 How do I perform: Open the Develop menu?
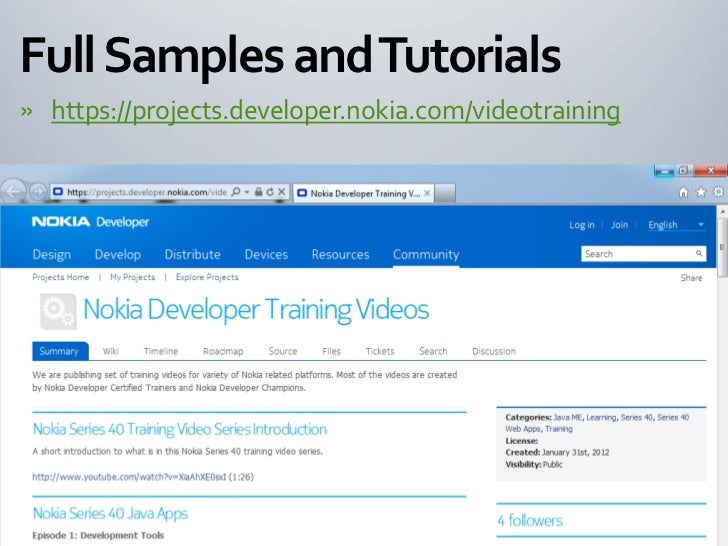(x=117, y=254)
